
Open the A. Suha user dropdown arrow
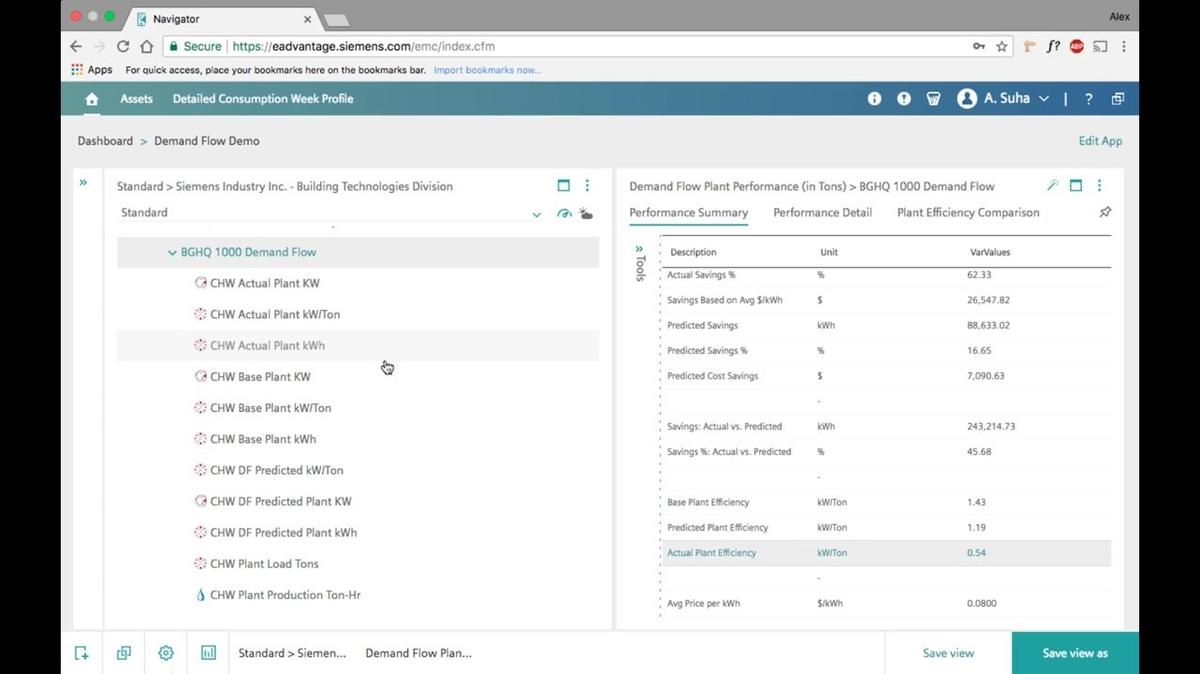coord(1044,99)
